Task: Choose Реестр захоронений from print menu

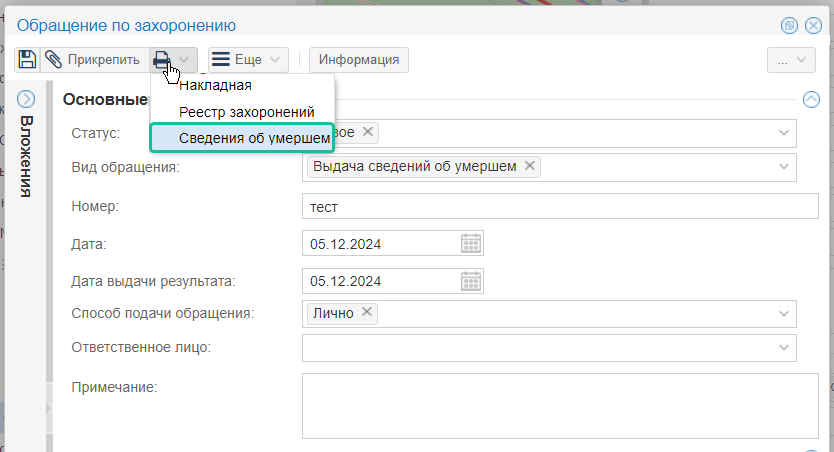Action: 247,112
